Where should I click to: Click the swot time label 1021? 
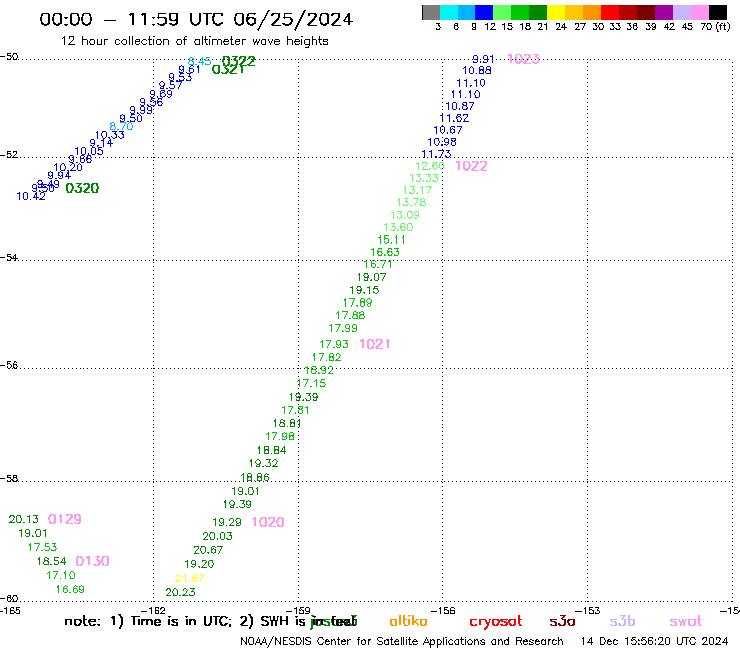click(375, 344)
